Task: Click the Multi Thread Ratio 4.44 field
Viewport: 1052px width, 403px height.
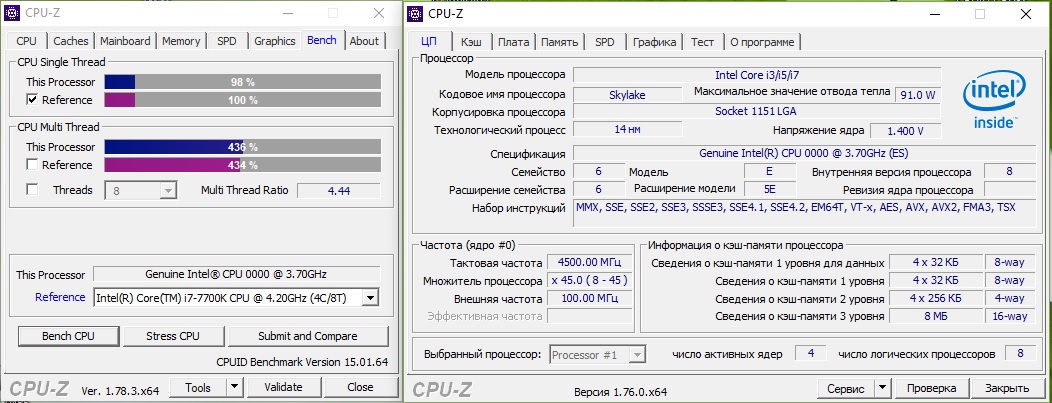Action: pyautogui.click(x=339, y=190)
